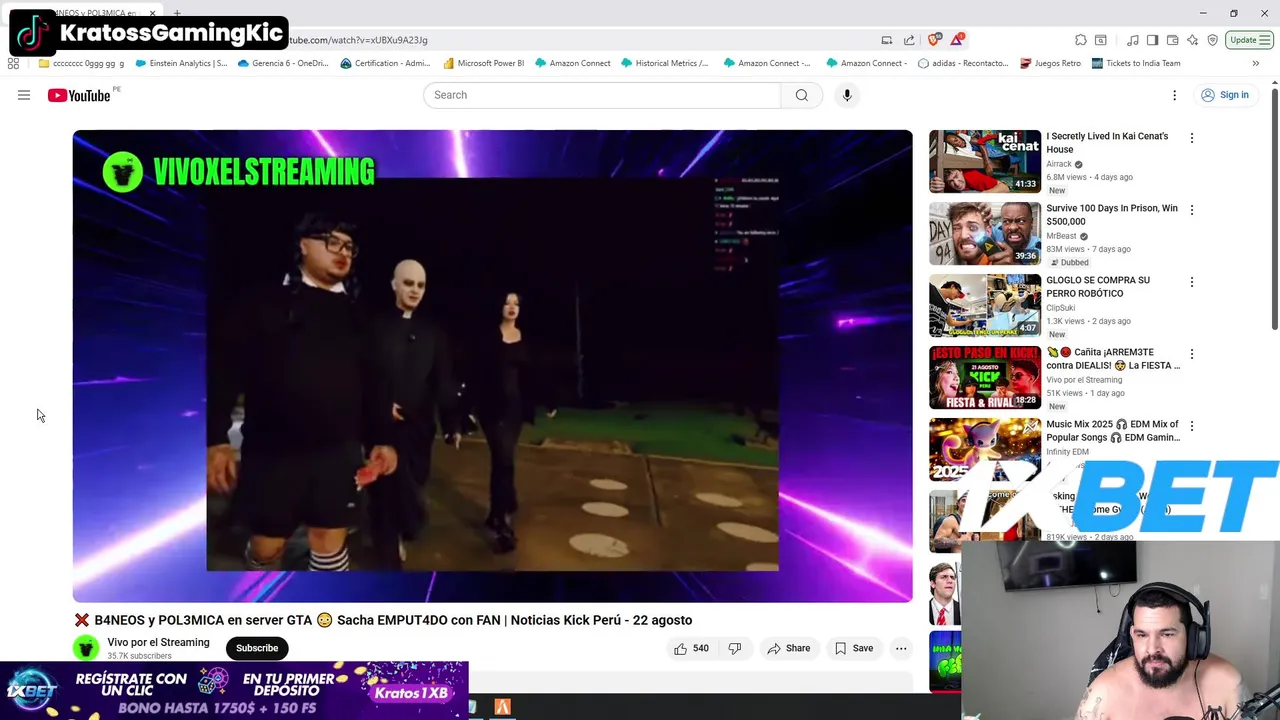Click the screen icon beside share in the address bar
Viewport: 1280px width, 720px height.
(x=887, y=40)
